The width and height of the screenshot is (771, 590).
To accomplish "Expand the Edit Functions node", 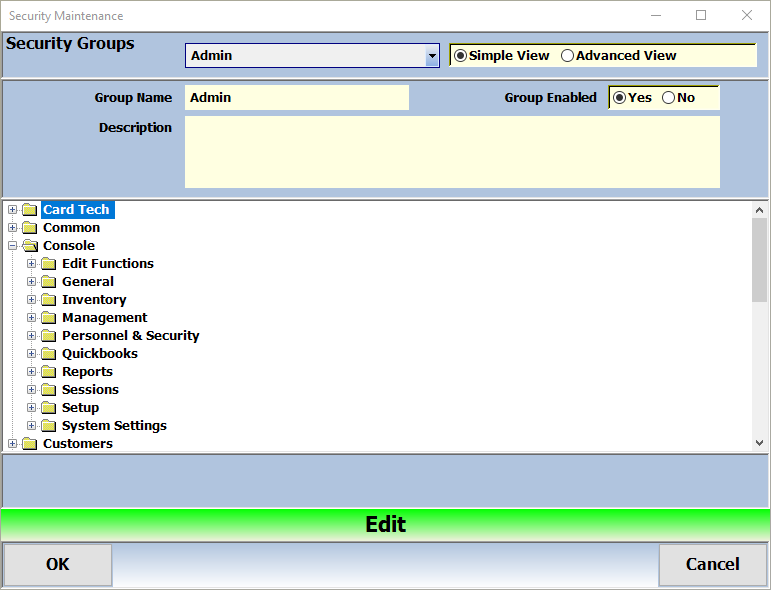I will 32,264.
